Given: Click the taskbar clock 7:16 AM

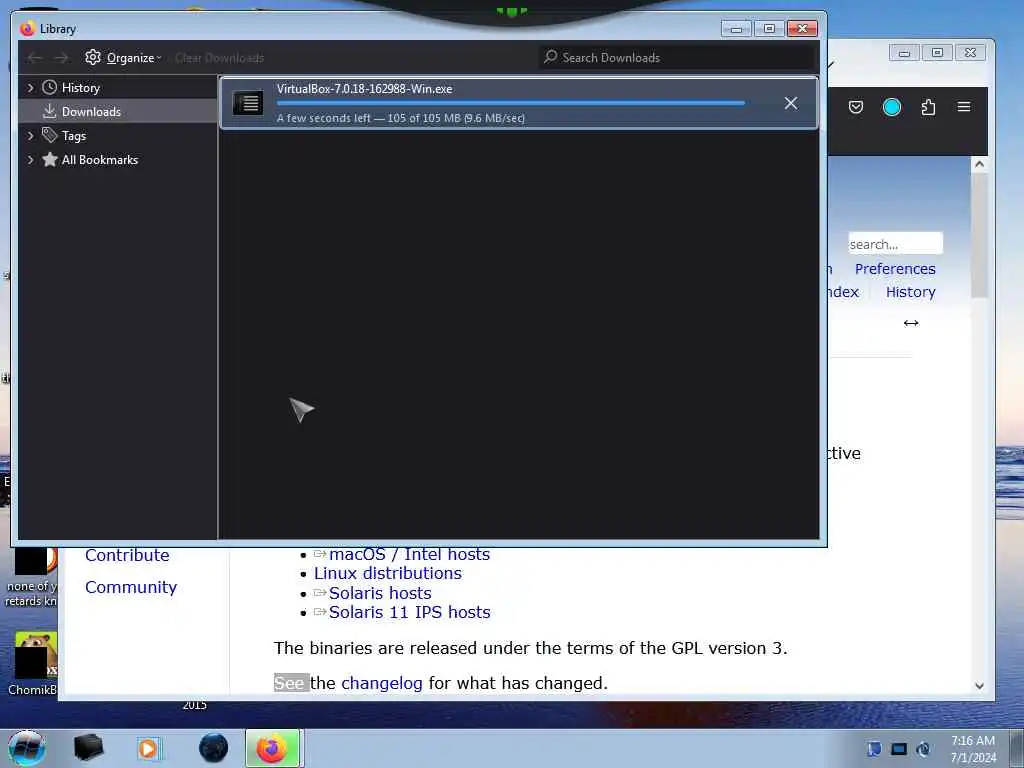Looking at the screenshot, I should point(972,741).
